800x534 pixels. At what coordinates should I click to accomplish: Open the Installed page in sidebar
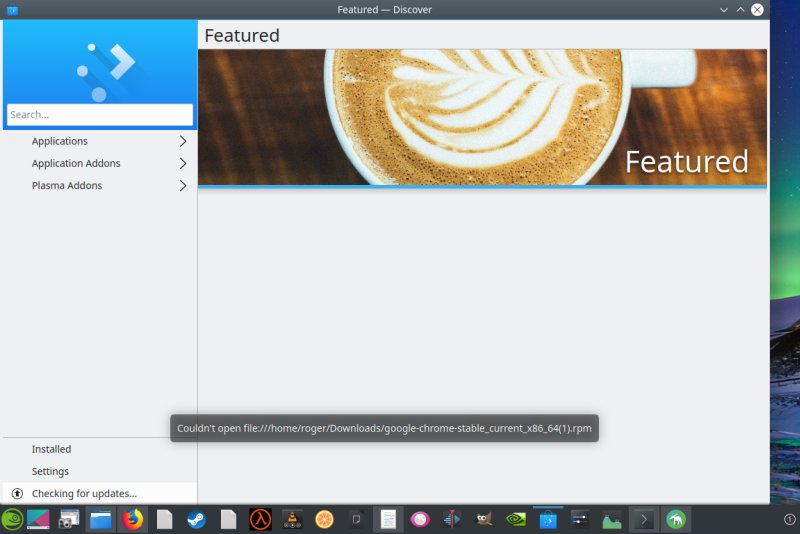[51, 449]
